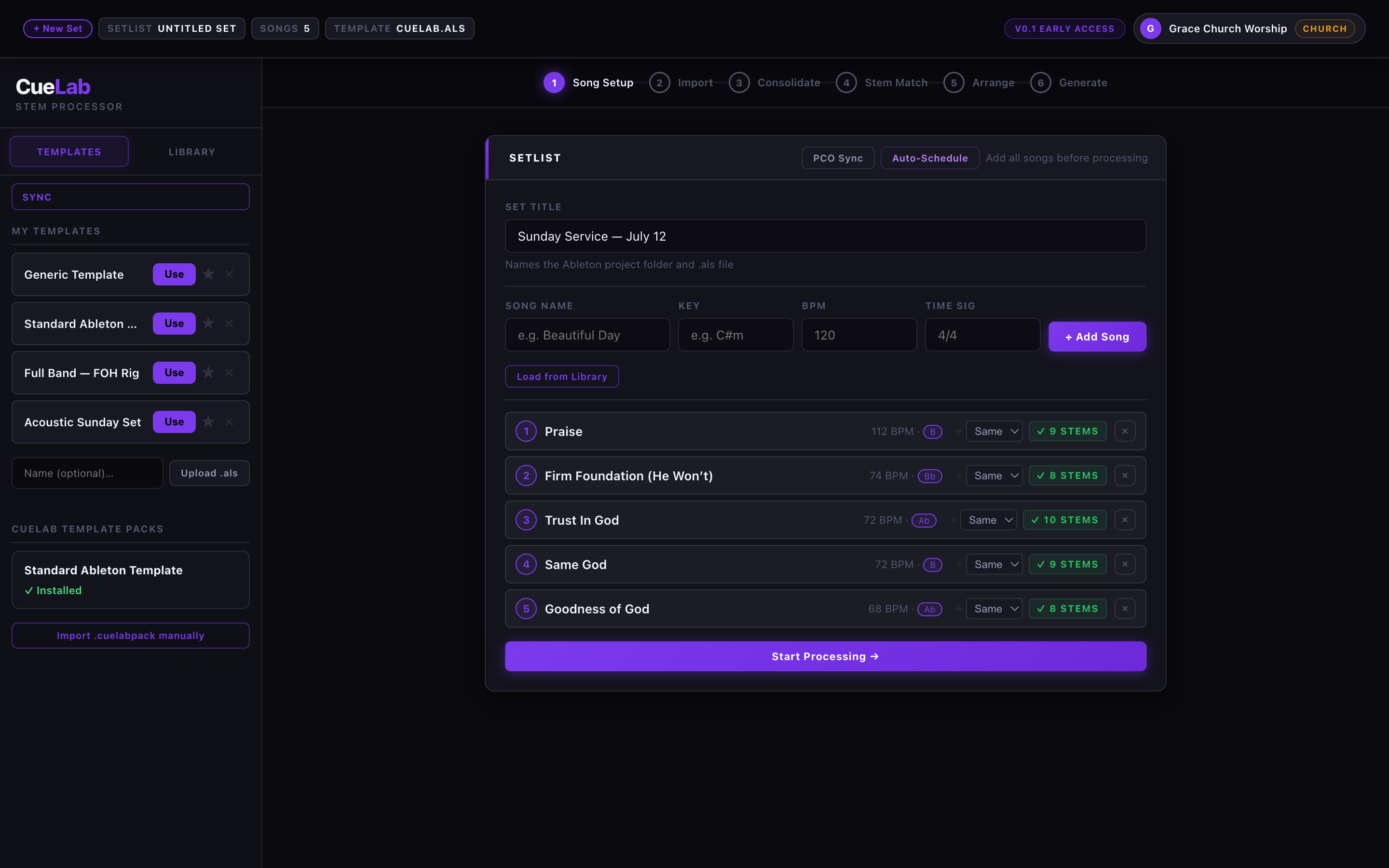This screenshot has width=1389, height=868.
Task: Click Start Processing
Action: 825,656
